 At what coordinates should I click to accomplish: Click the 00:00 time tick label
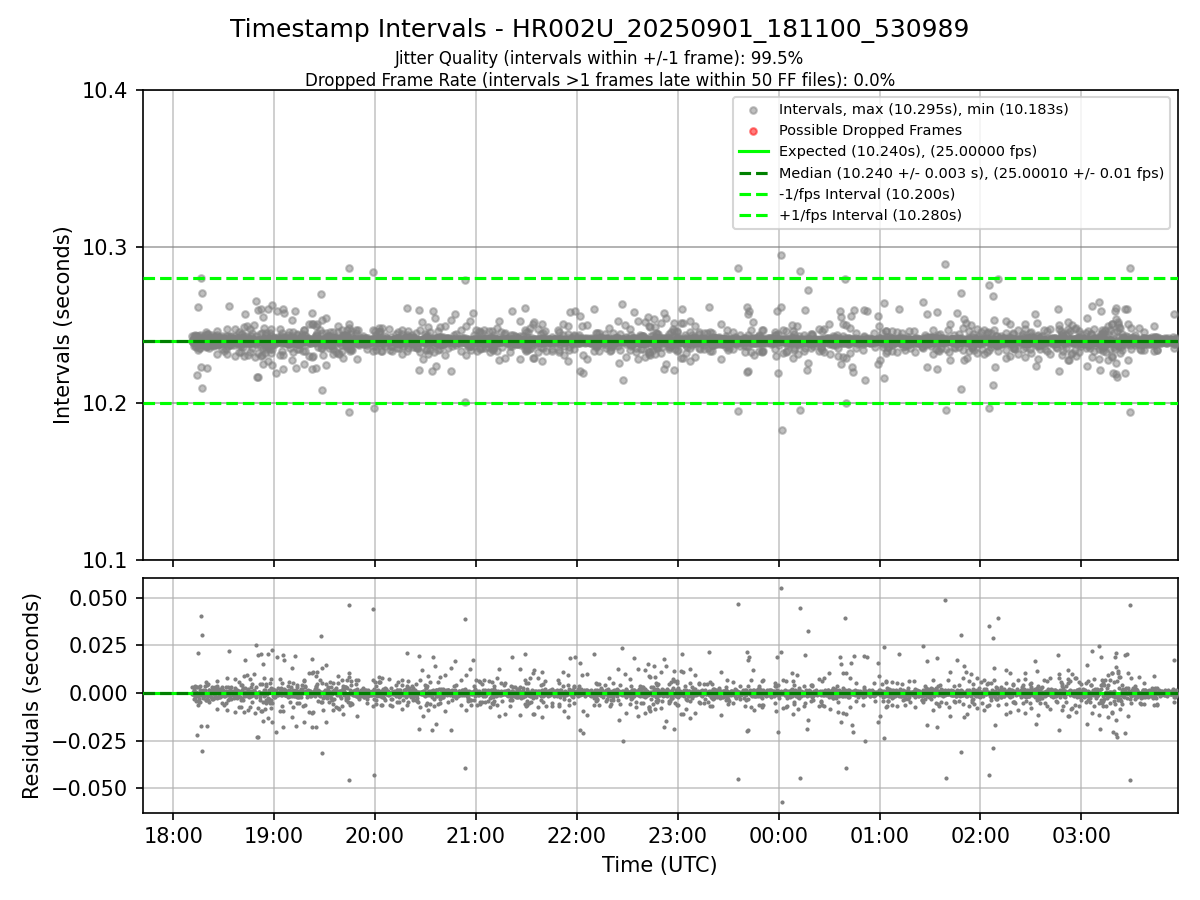(778, 835)
